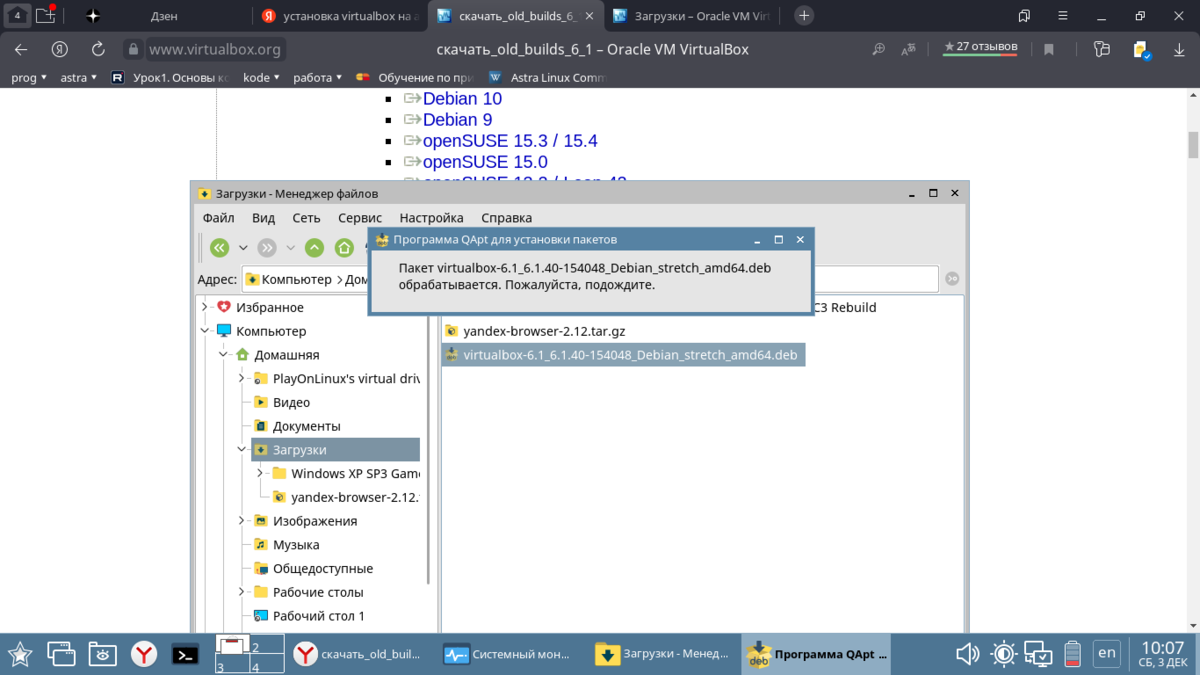Viewport: 1200px width, 675px height.
Task: Select Рабочий стол 1 in tree
Action: pyautogui.click(x=319, y=616)
